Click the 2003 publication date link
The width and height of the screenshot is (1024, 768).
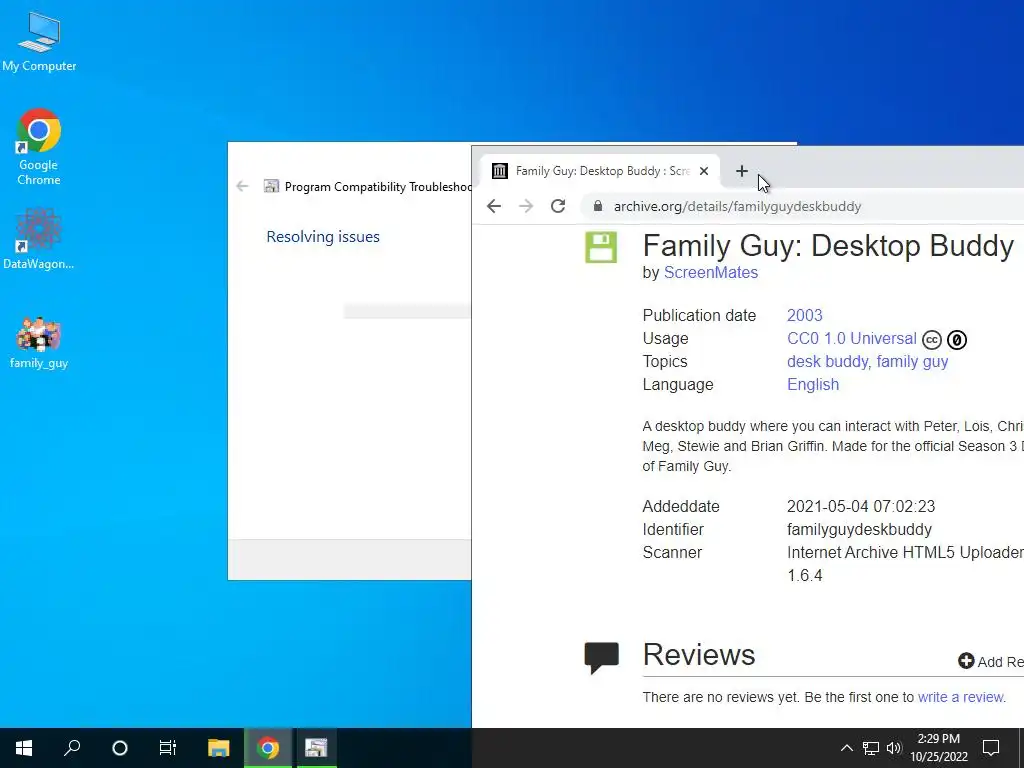click(805, 315)
